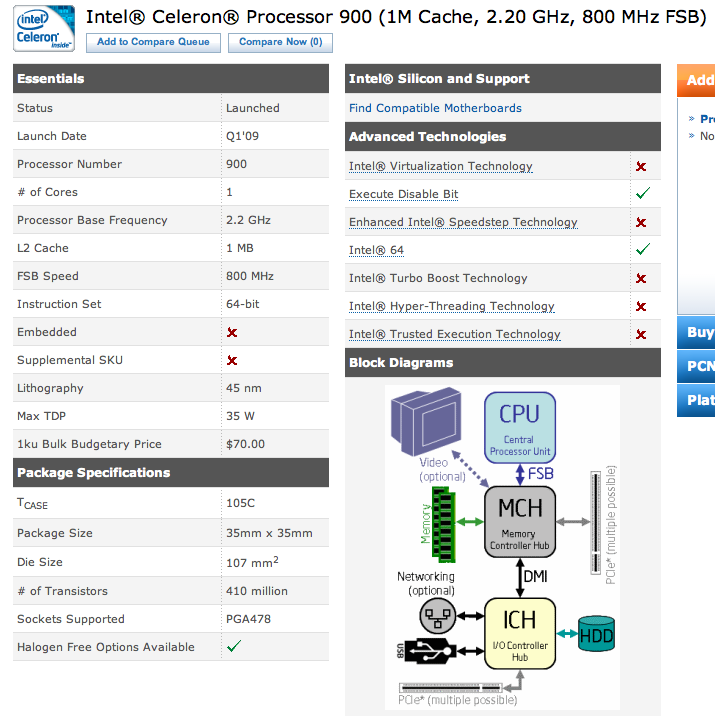Click the Intel Silicon and Support header
This screenshot has height=716, width=715.
pyautogui.click(x=503, y=79)
